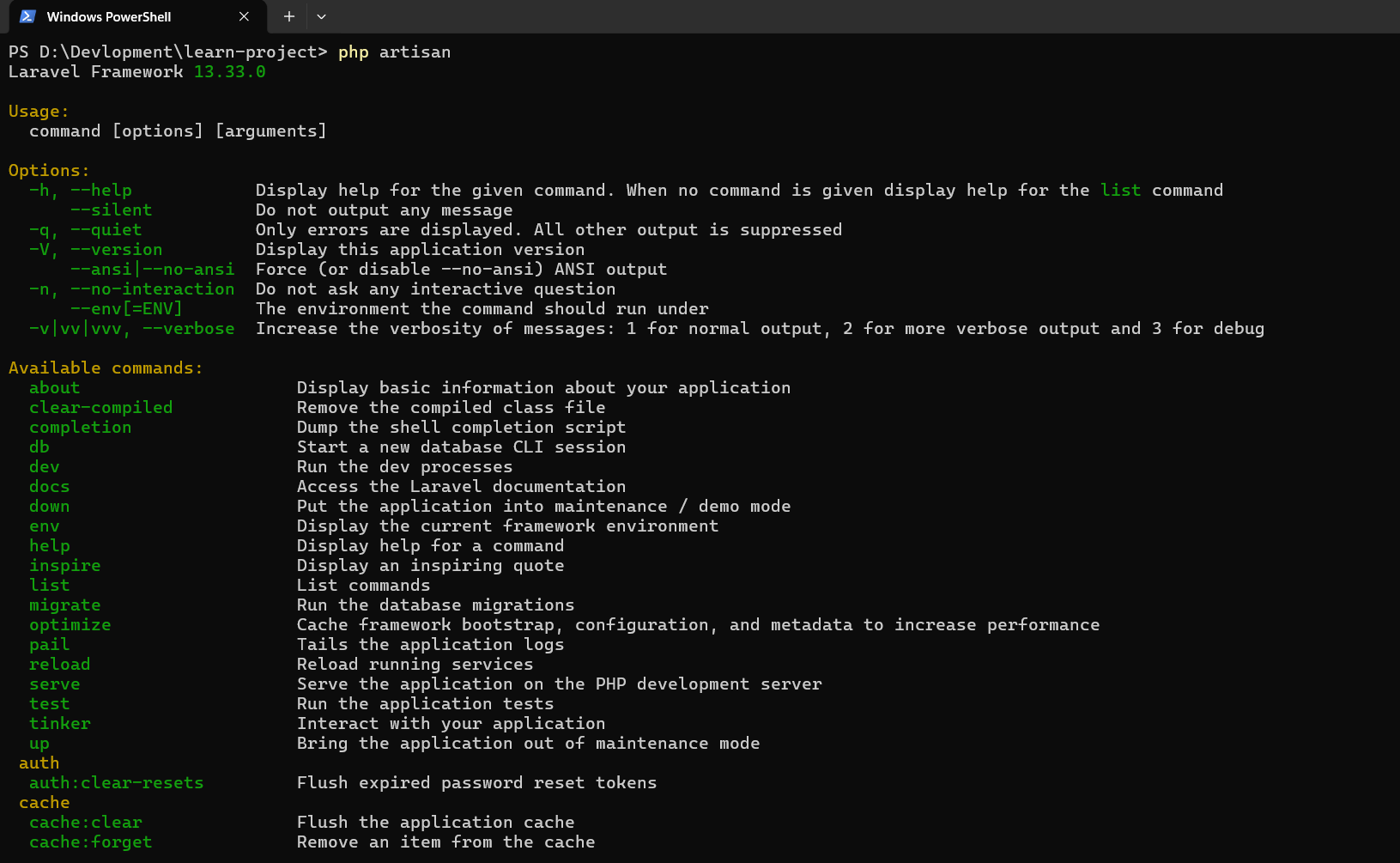1400x863 pixels.
Task: Click the 'optimize' command entry
Action: (70, 625)
